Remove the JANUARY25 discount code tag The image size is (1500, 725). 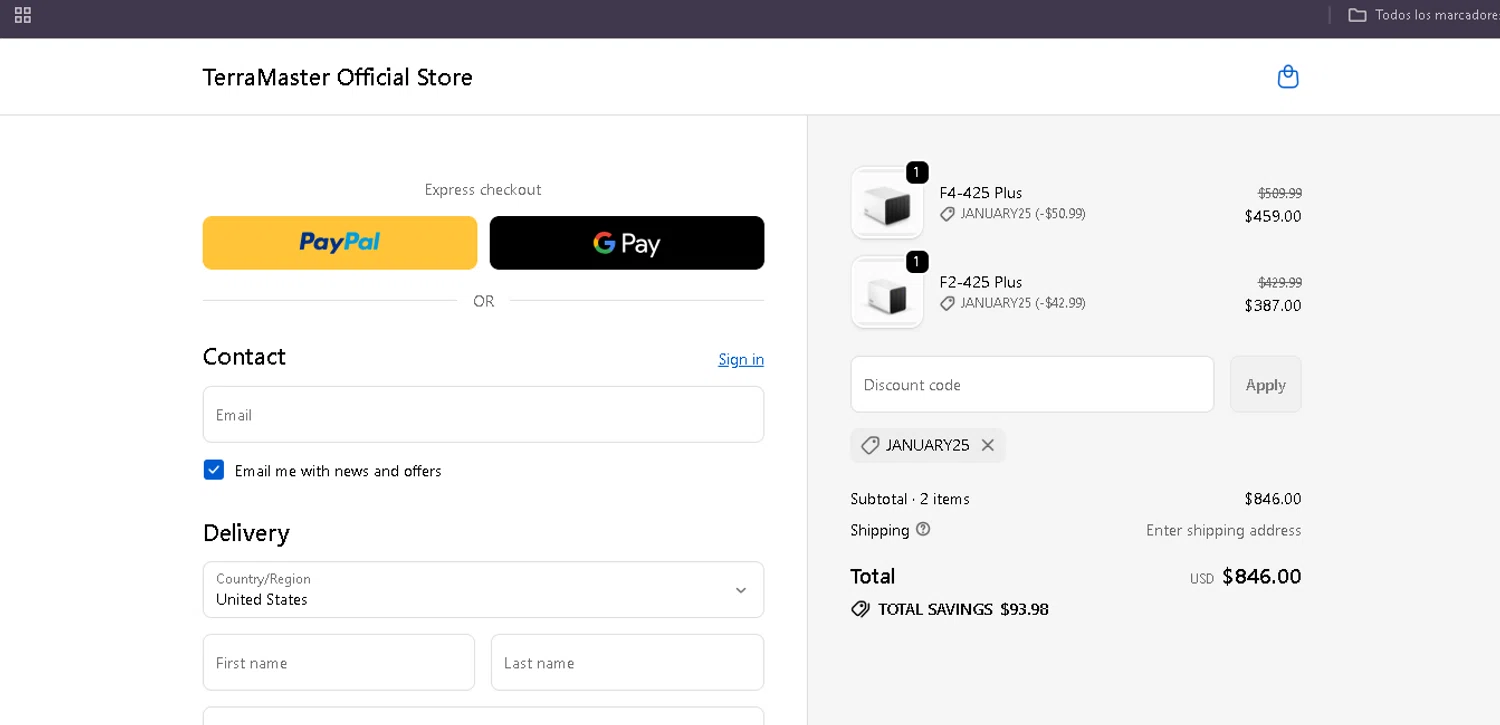pos(988,445)
